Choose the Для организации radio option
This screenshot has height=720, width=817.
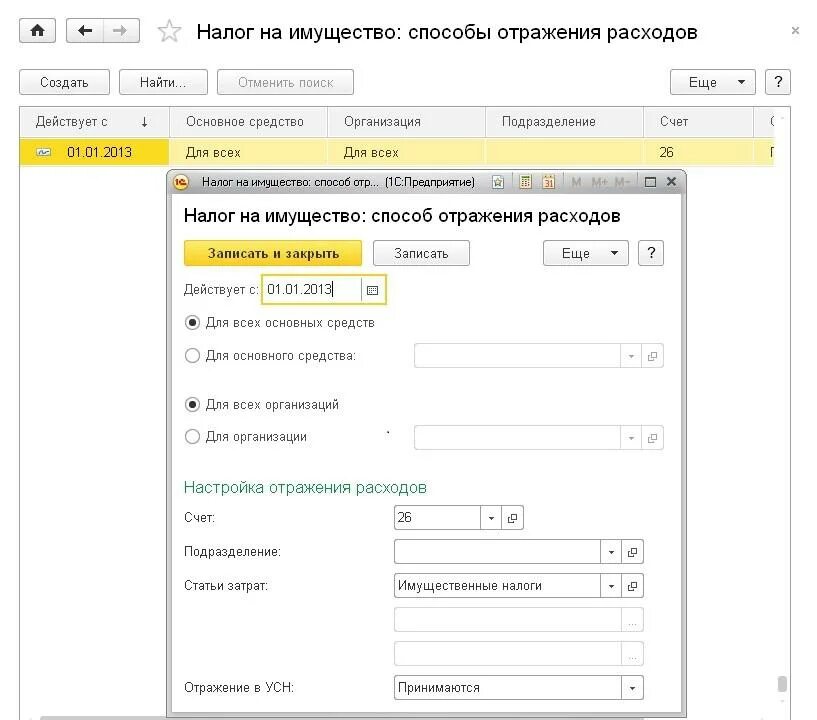click(190, 436)
